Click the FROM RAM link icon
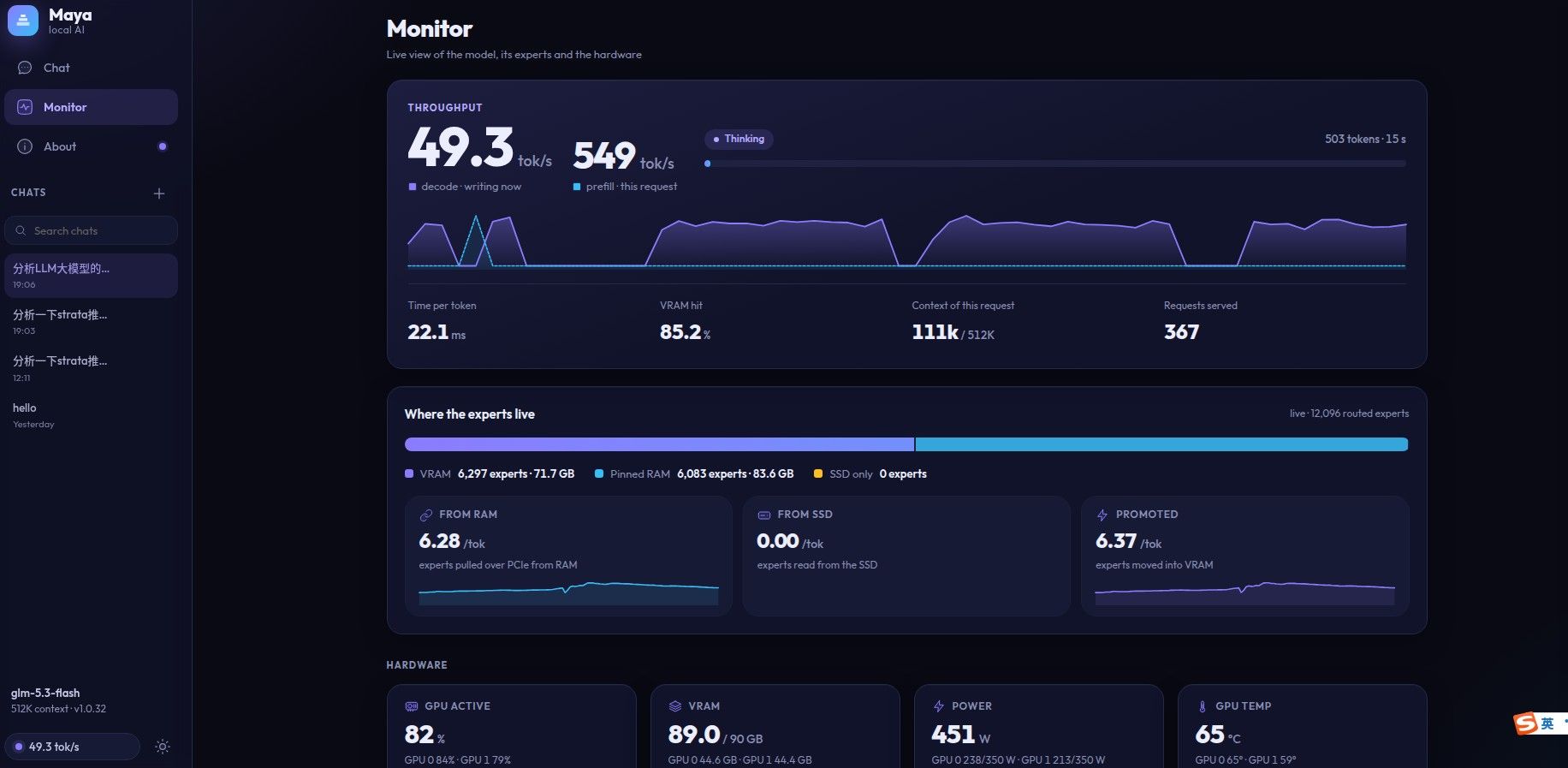This screenshot has height=768, width=1568. click(x=425, y=515)
